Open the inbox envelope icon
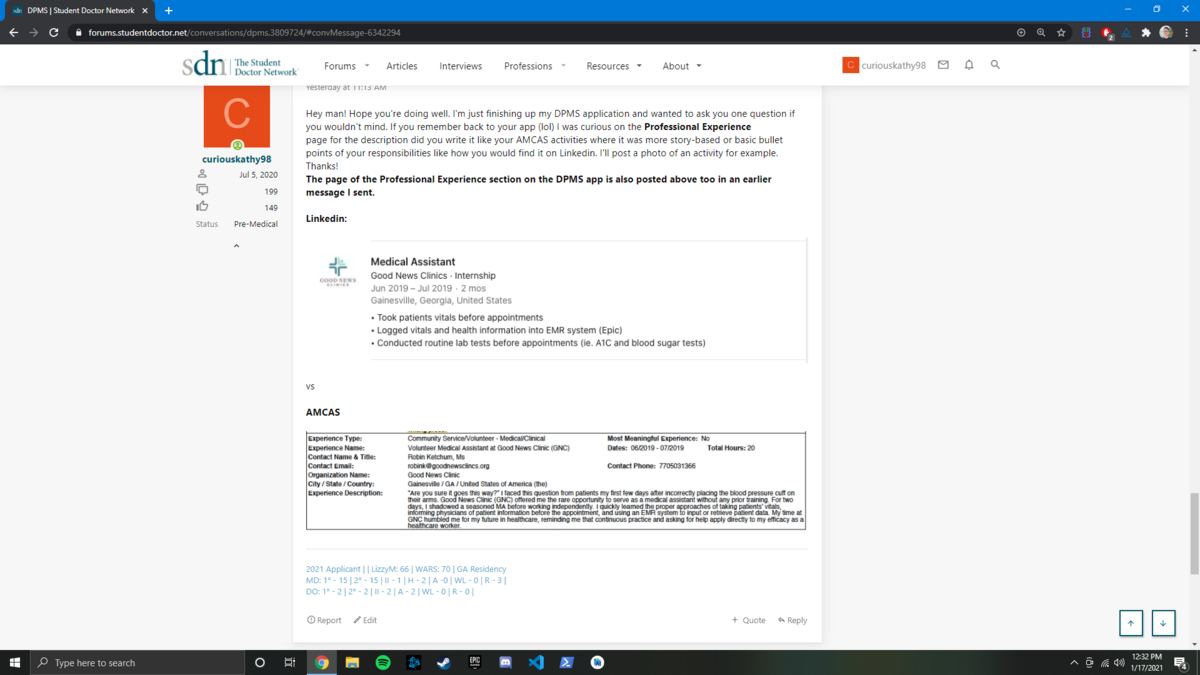Viewport: 1200px width, 675px height. pos(943,65)
